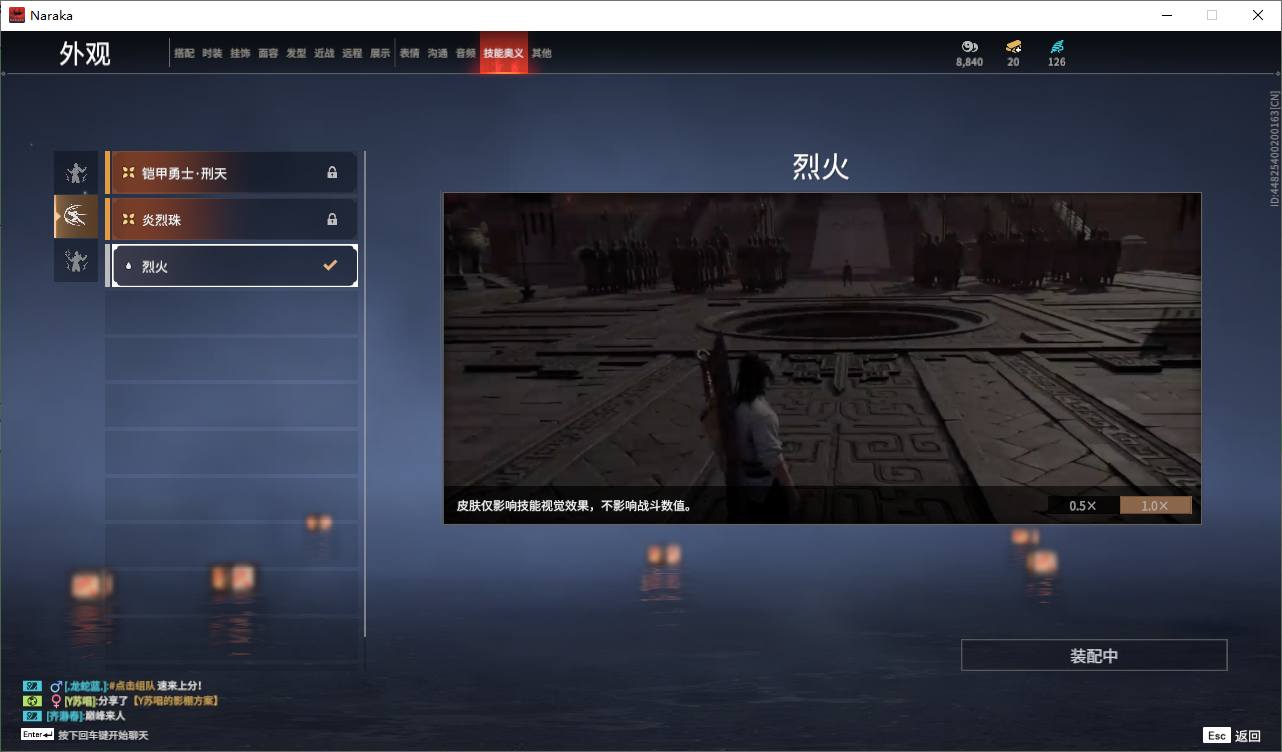Open the 表情 tab
Viewport: 1282px width, 752px height.
click(410, 53)
